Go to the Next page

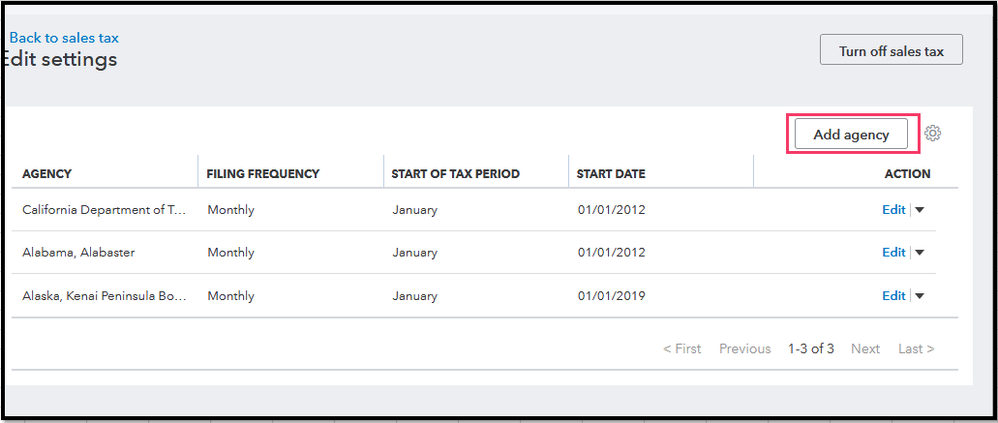tap(865, 349)
